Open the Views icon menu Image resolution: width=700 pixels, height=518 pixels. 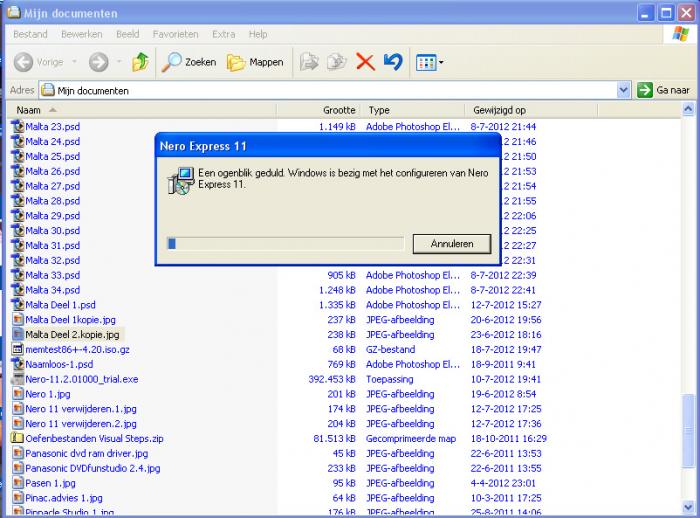pos(429,63)
